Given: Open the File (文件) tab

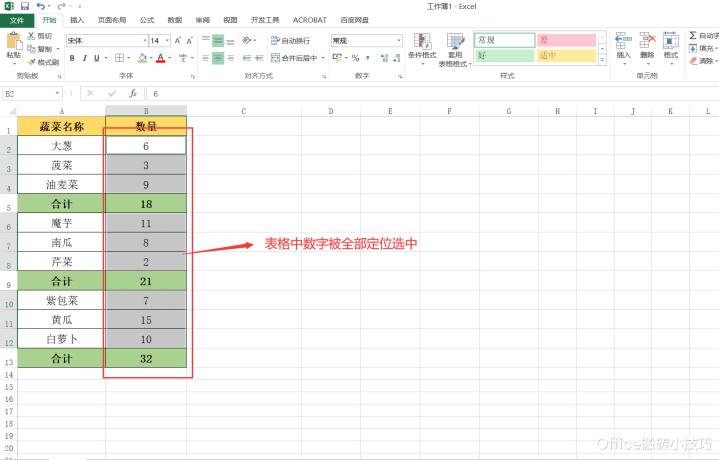Looking at the screenshot, I should (x=17, y=20).
